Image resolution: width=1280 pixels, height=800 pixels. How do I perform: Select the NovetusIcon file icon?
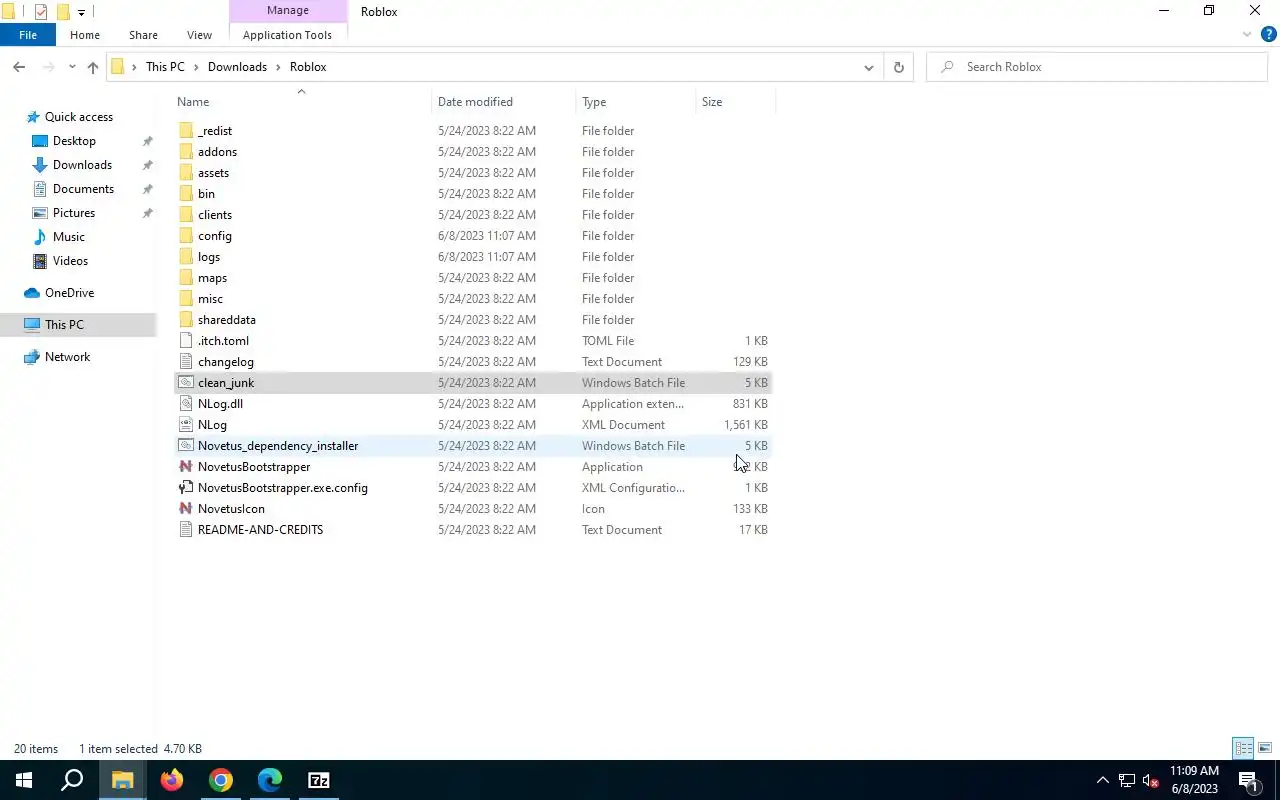tap(186, 509)
